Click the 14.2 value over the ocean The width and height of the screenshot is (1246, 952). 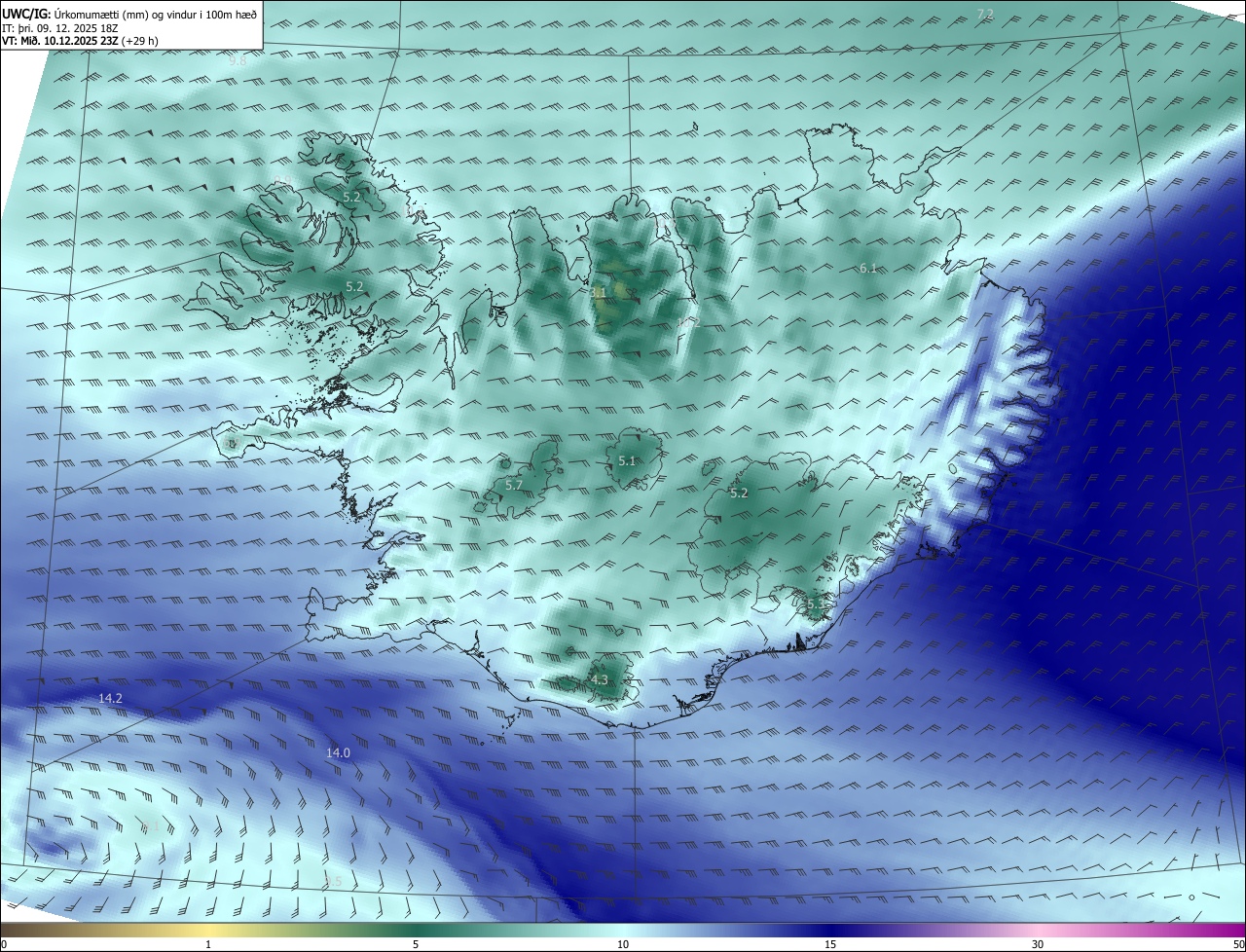tap(110, 699)
